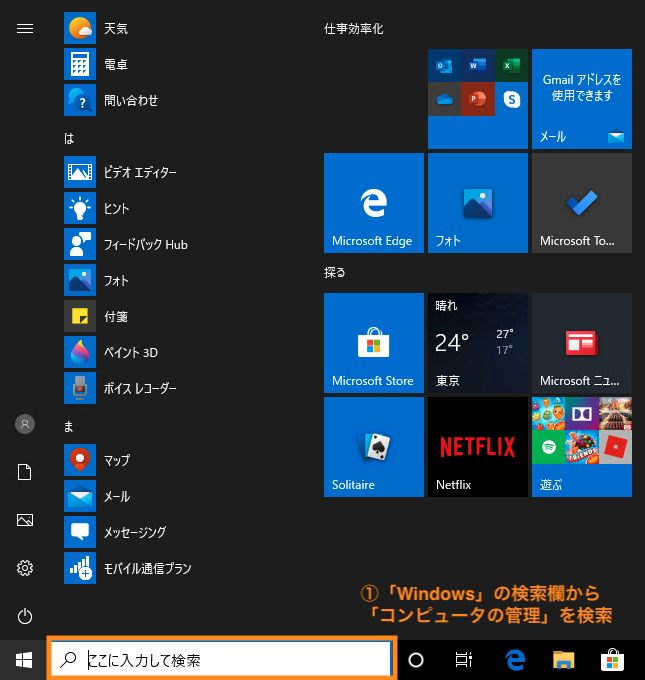Image resolution: width=645 pixels, height=680 pixels.
Task: Open Skype in the Office tile folder
Action: point(511,99)
